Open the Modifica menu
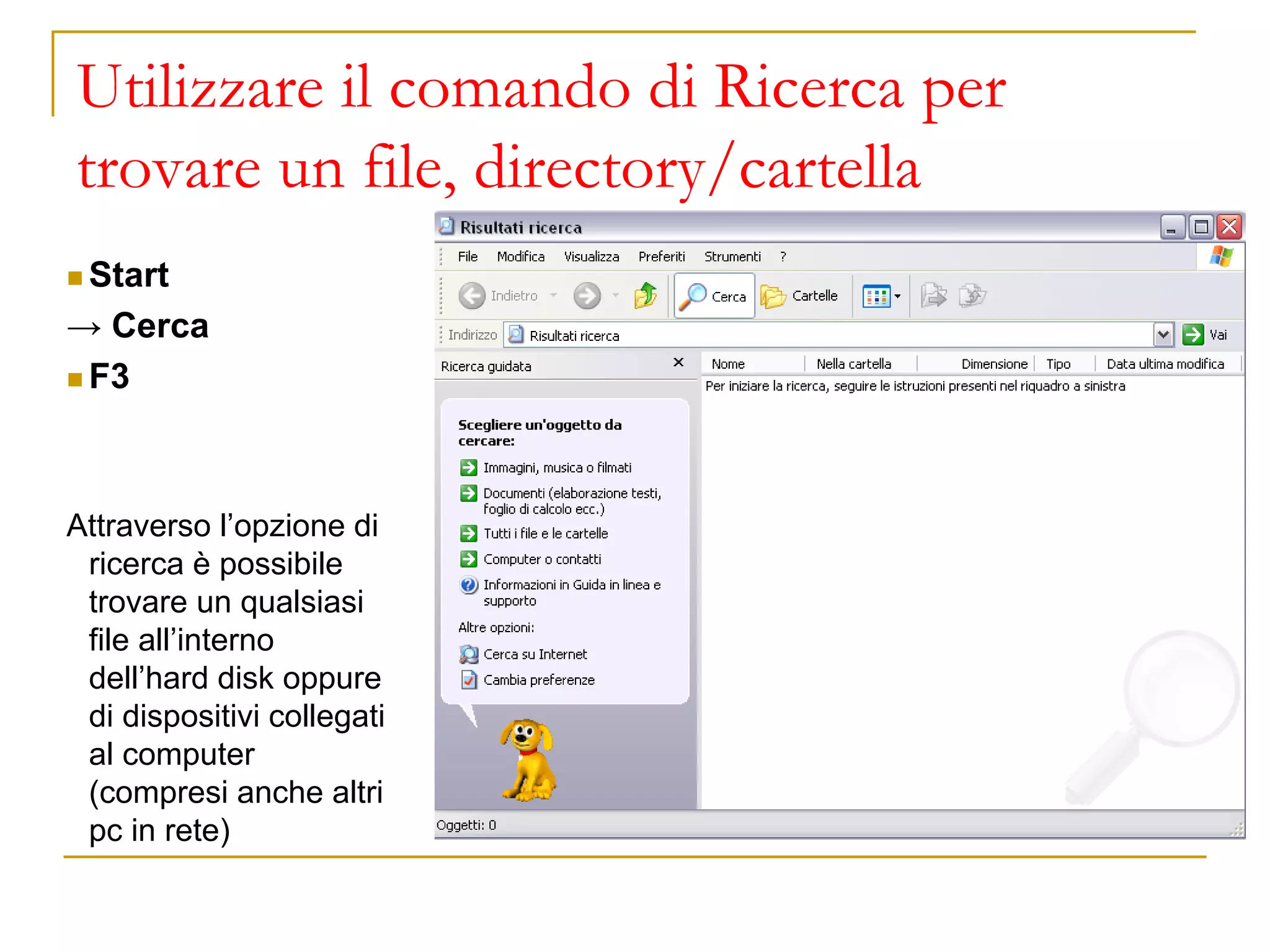 pyautogui.click(x=521, y=257)
